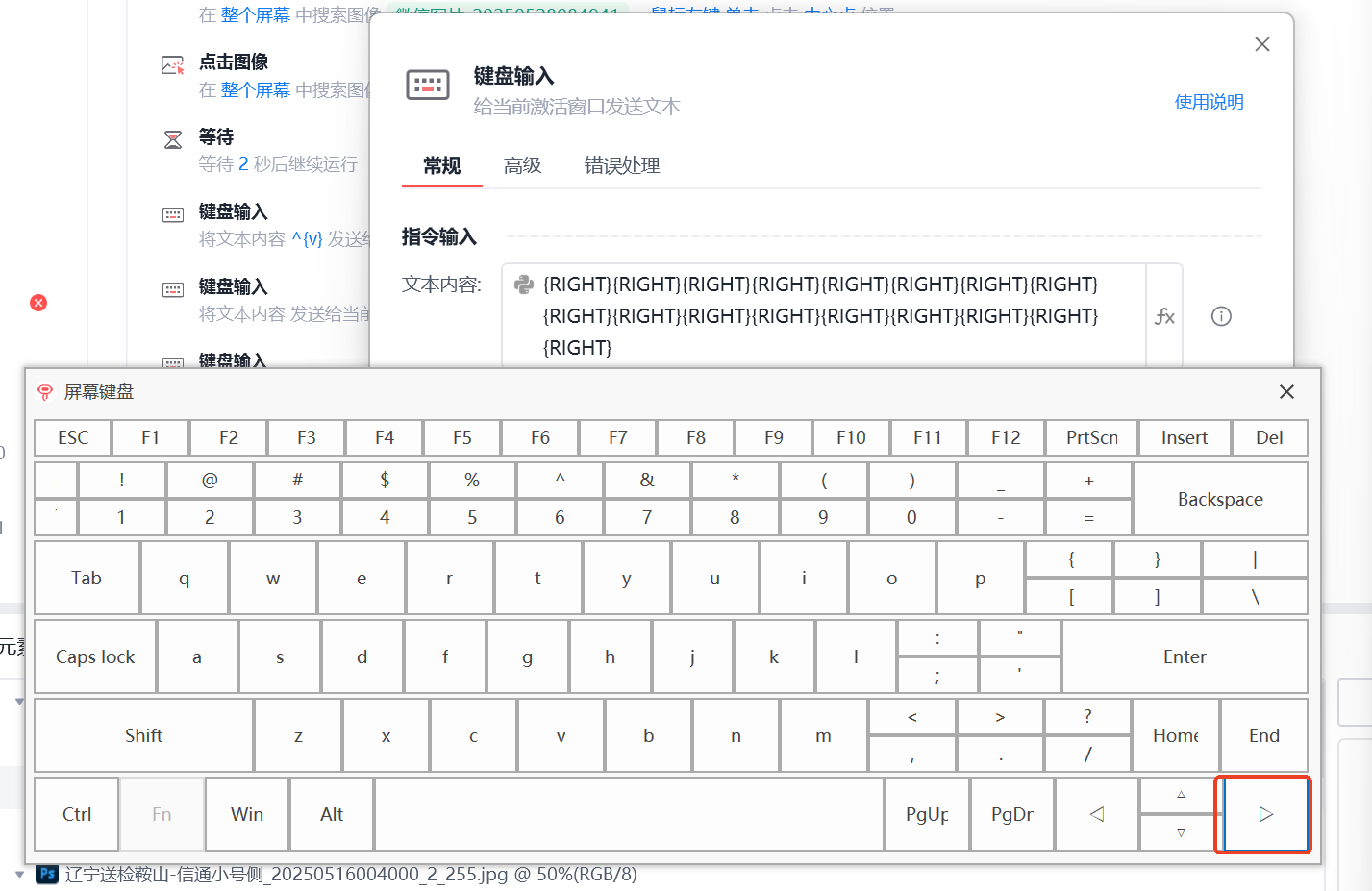This screenshot has width=1372, height=891.
Task: Click the Photoshop icon in the taskbar
Action: (x=47, y=874)
